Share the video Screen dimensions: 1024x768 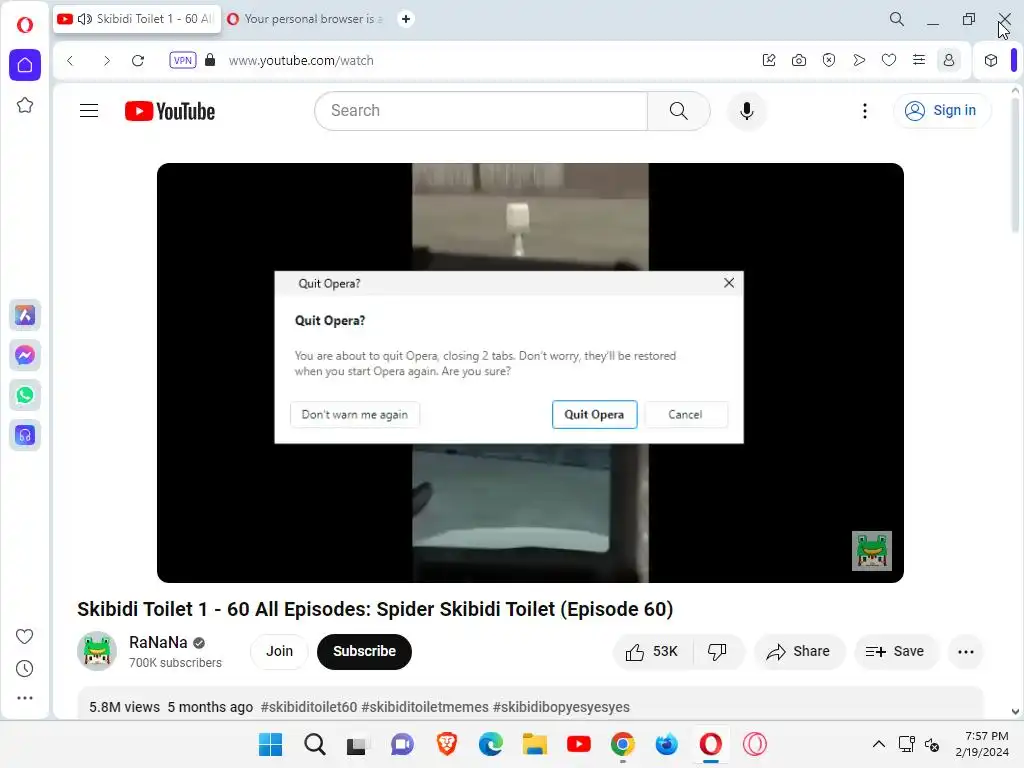(799, 652)
